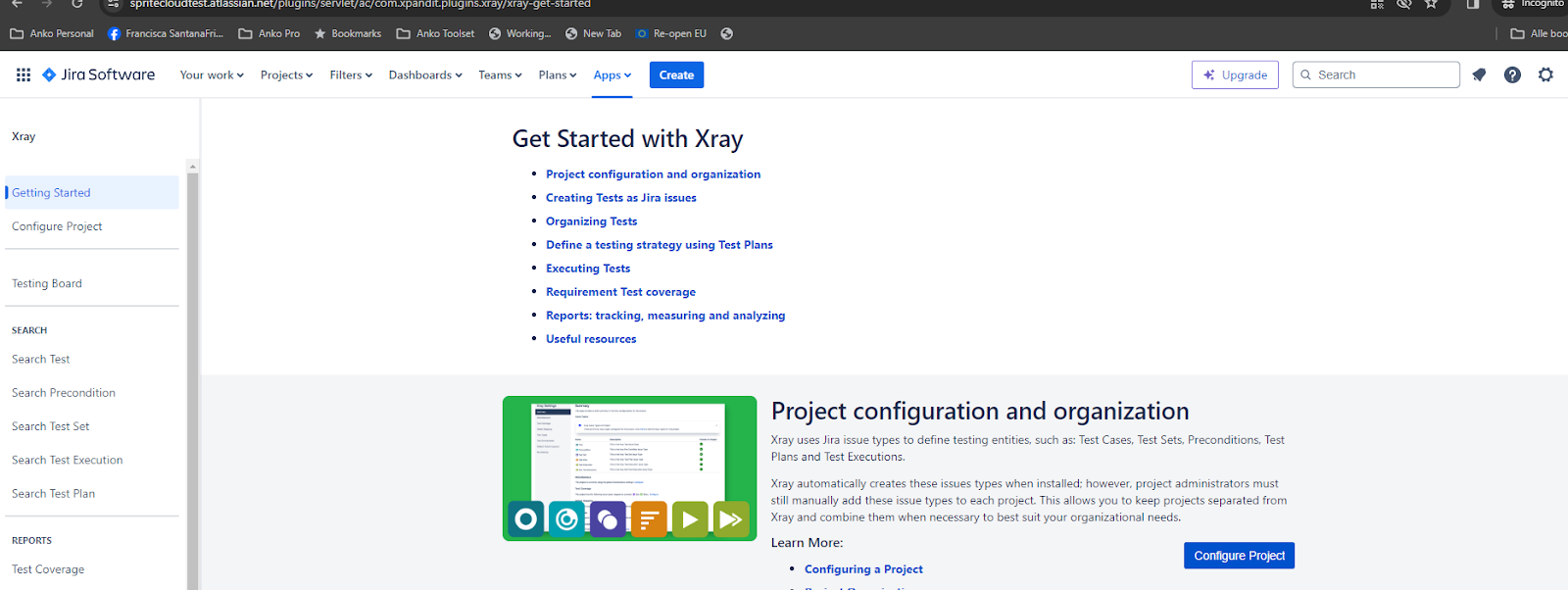Screen dimensions: 1568x590
Task: Follow the Project configuration and organization link
Action: (653, 174)
